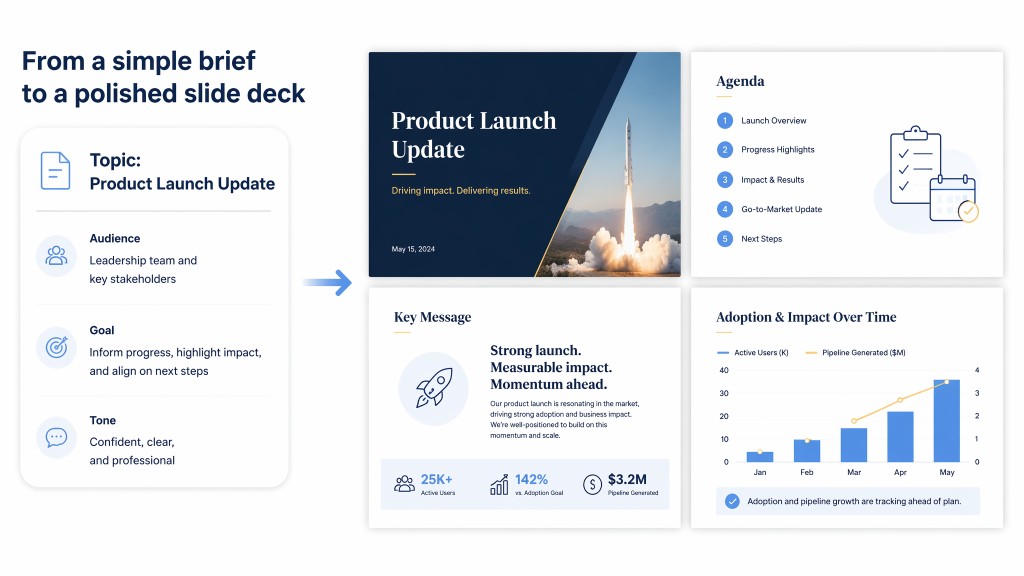Click the people icon next to 25K+

click(x=404, y=484)
